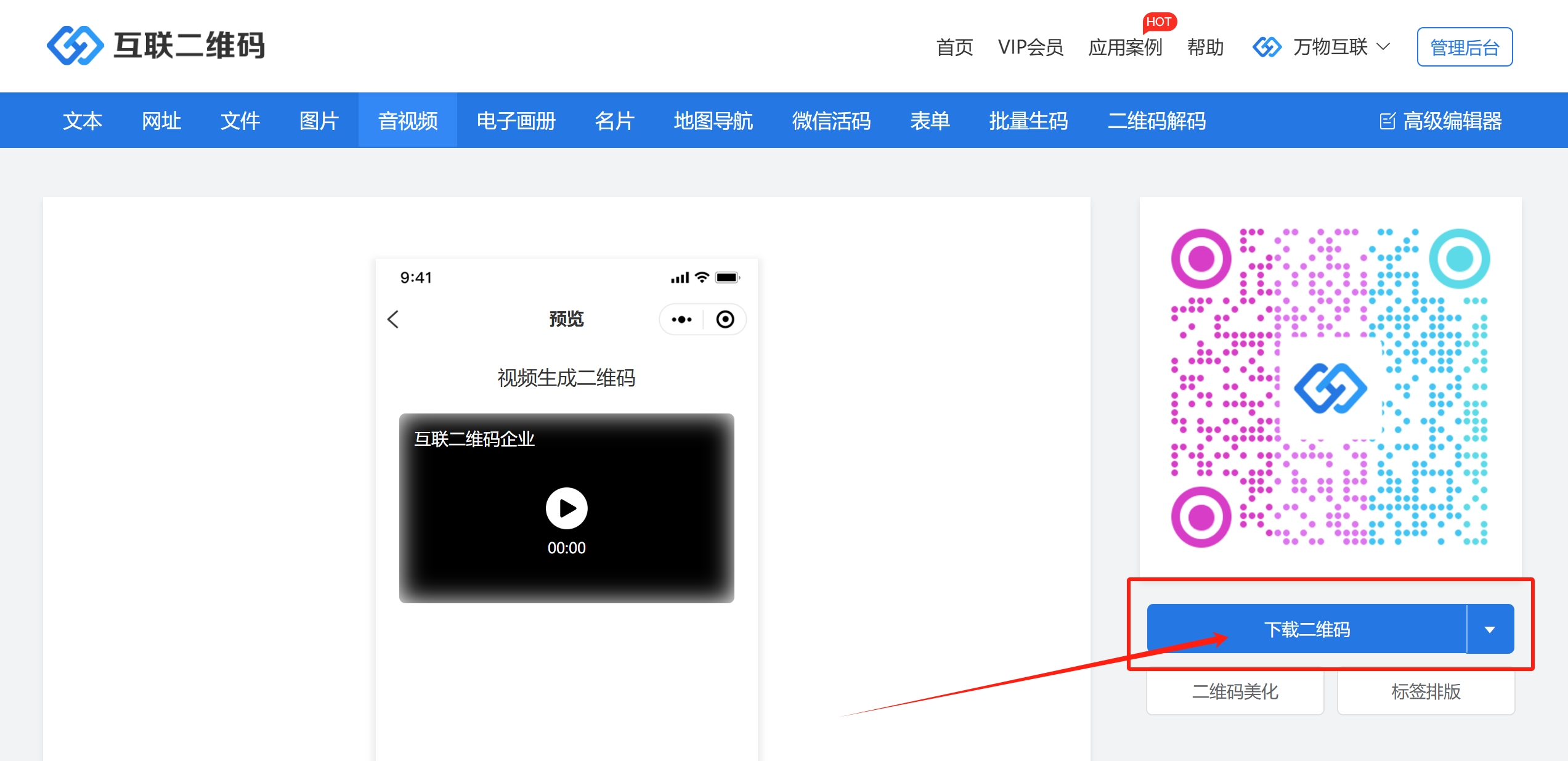
Task: Click the 管理后台 button
Action: pos(1464,47)
